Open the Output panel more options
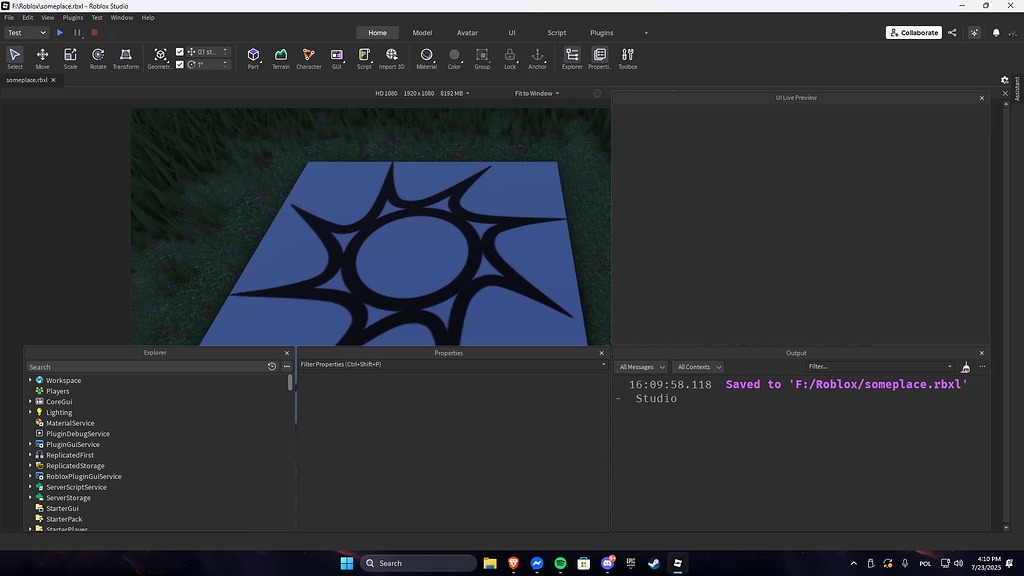The width and height of the screenshot is (1024, 576). click(982, 367)
